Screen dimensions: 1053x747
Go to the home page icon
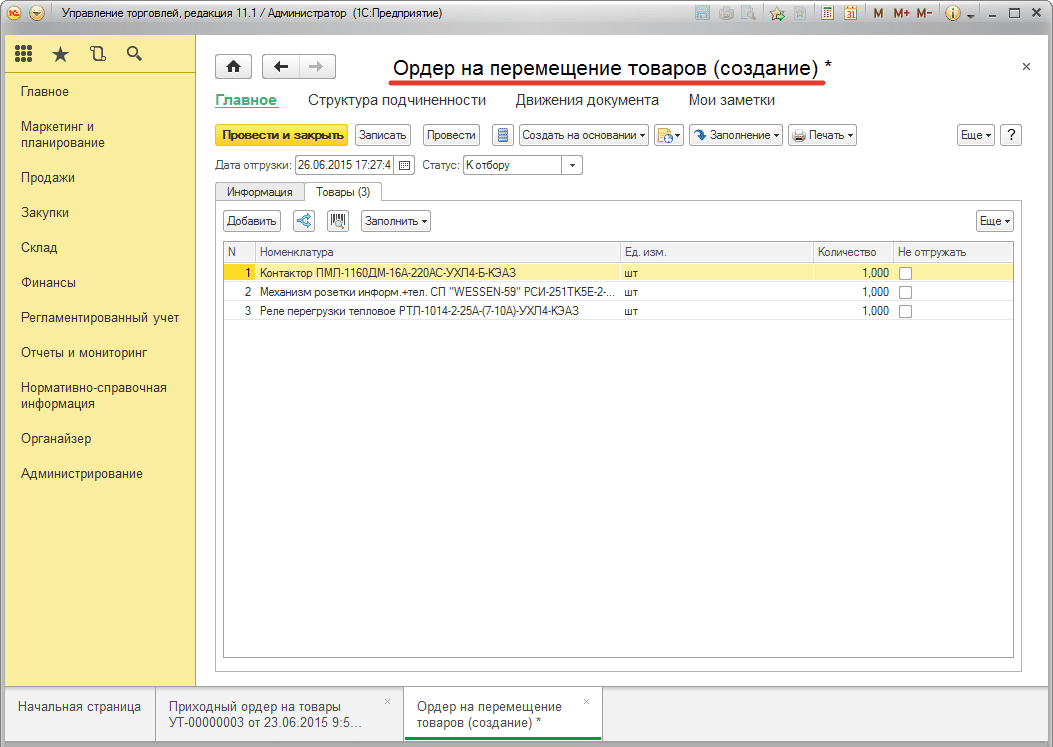coord(233,67)
